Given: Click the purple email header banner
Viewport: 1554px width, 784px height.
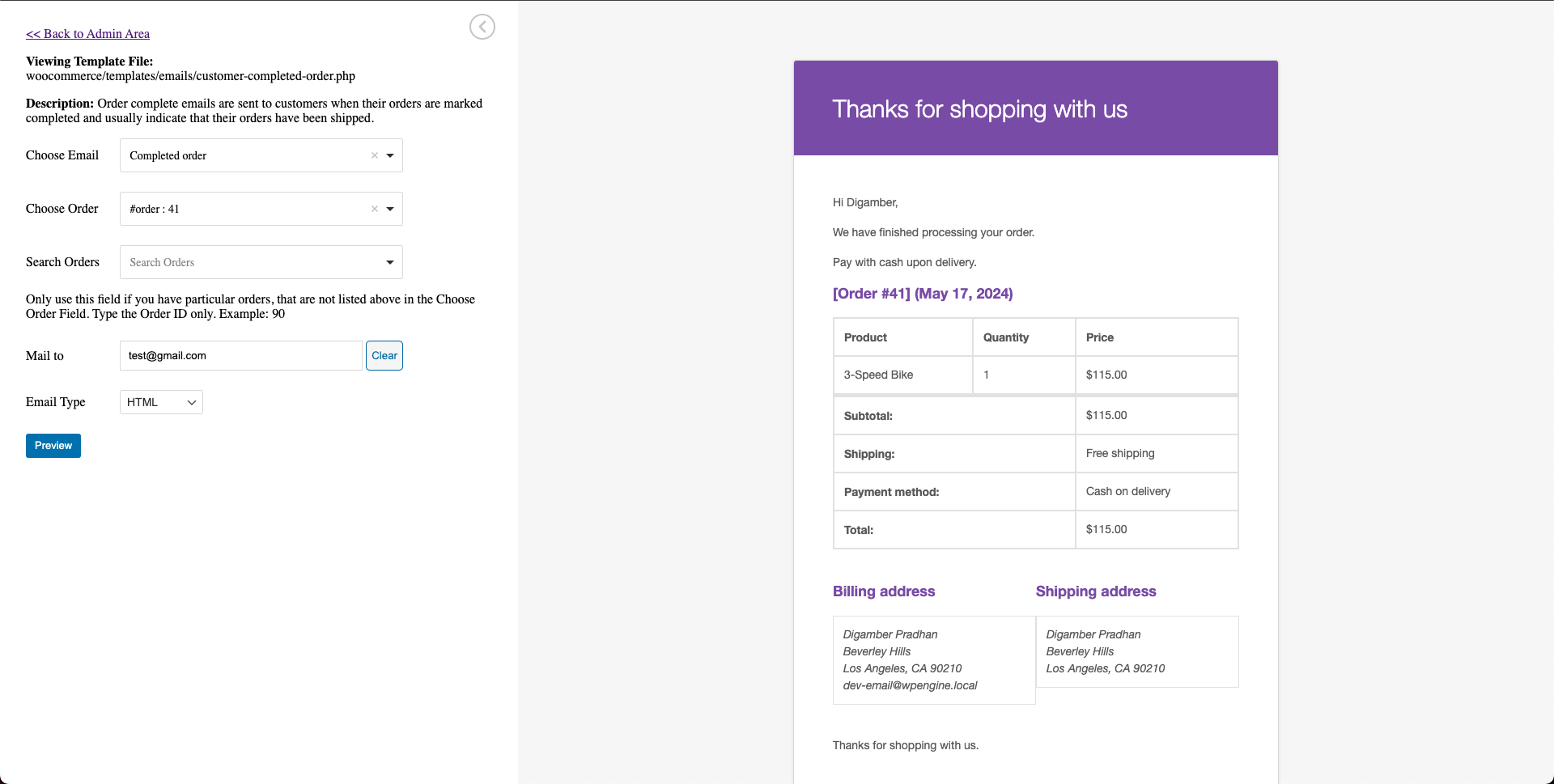Looking at the screenshot, I should (1035, 108).
